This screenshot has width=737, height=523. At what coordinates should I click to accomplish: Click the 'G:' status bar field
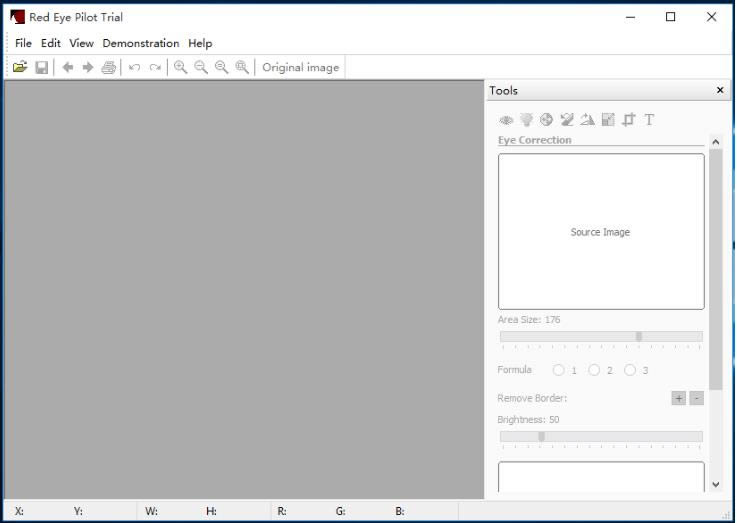341,511
